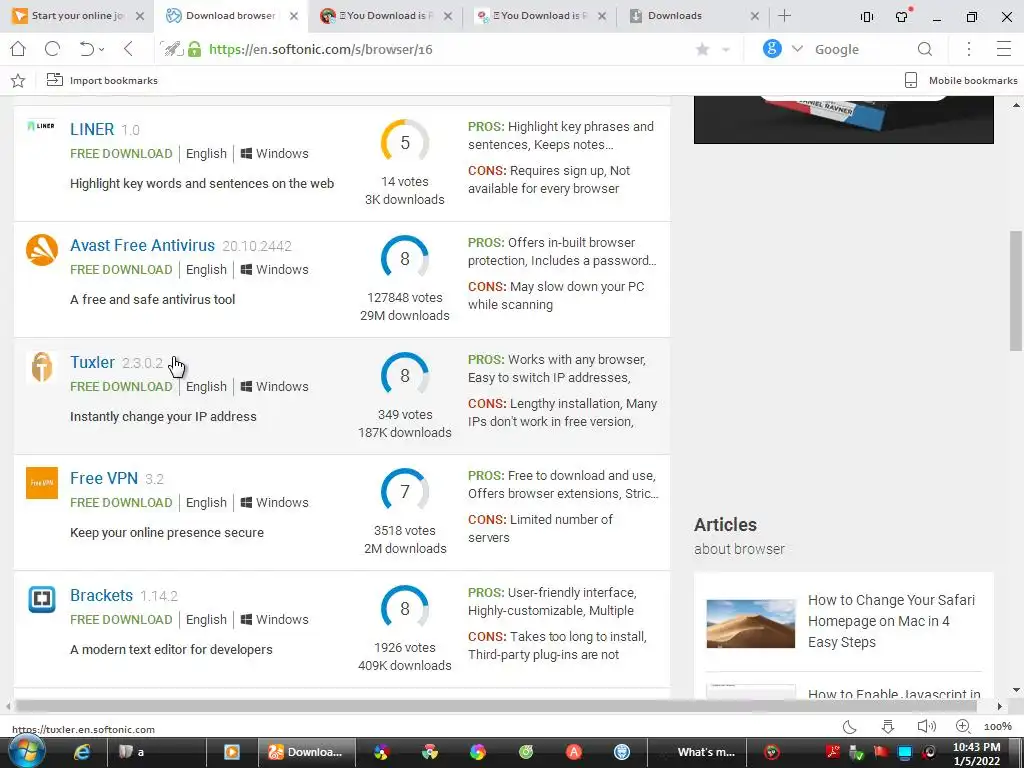Click the orange Free VPN logo icon
The image size is (1024, 768).
pos(42,483)
